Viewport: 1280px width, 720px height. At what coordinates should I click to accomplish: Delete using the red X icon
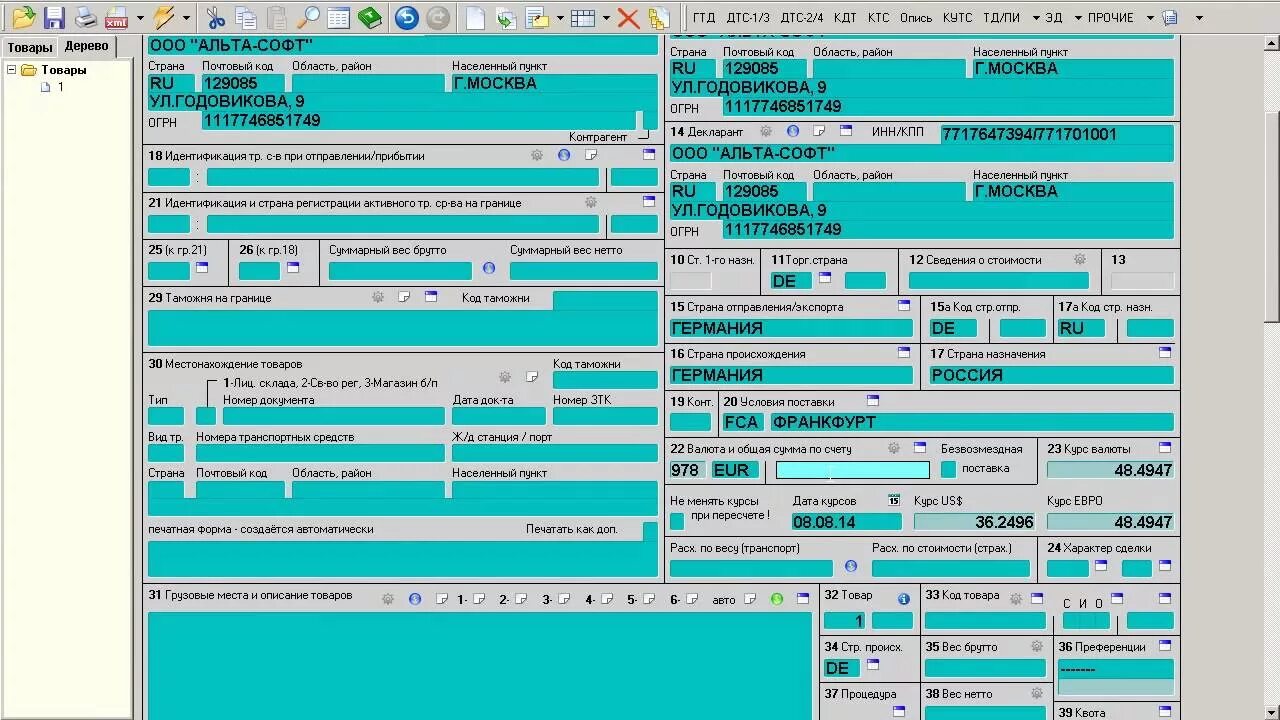click(x=628, y=17)
